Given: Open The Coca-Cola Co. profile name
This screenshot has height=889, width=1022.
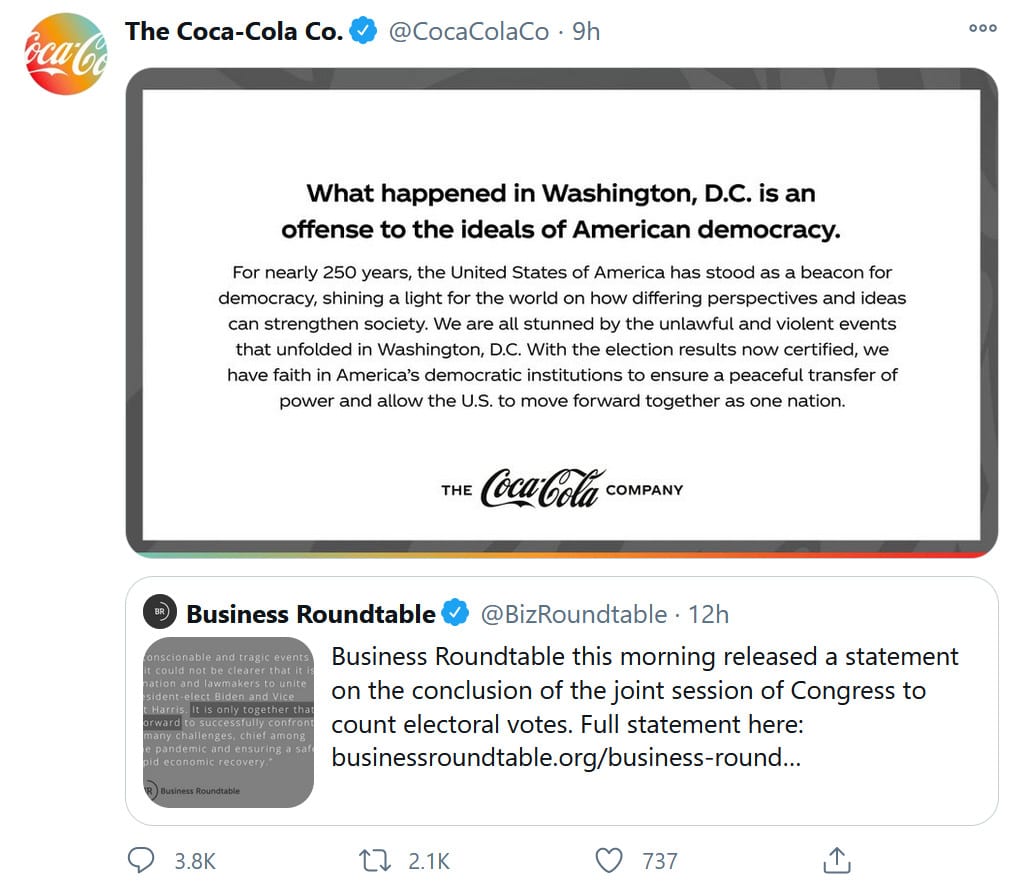Looking at the screenshot, I should [x=234, y=32].
